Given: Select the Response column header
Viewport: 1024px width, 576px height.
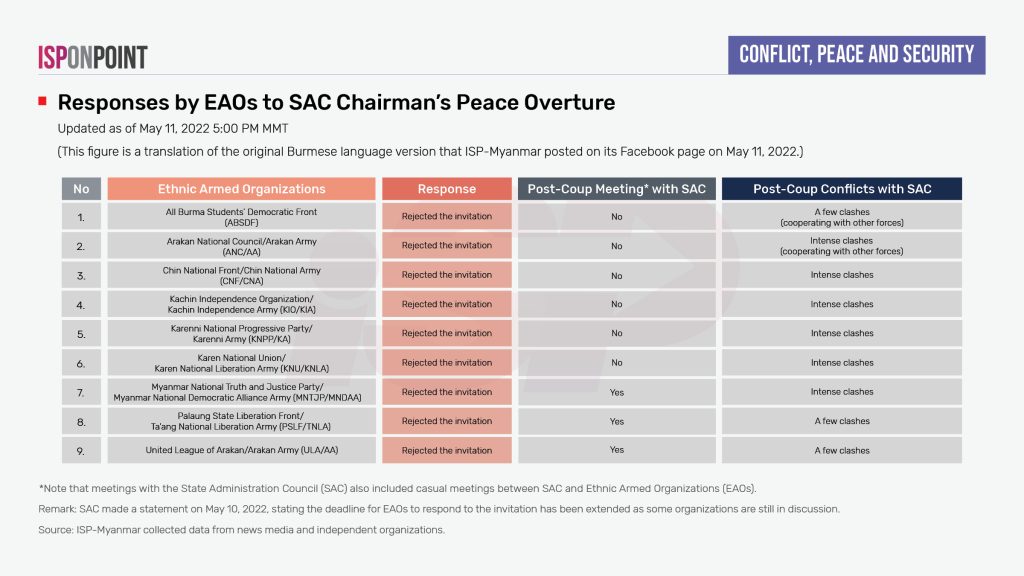Looking at the screenshot, I should [447, 188].
